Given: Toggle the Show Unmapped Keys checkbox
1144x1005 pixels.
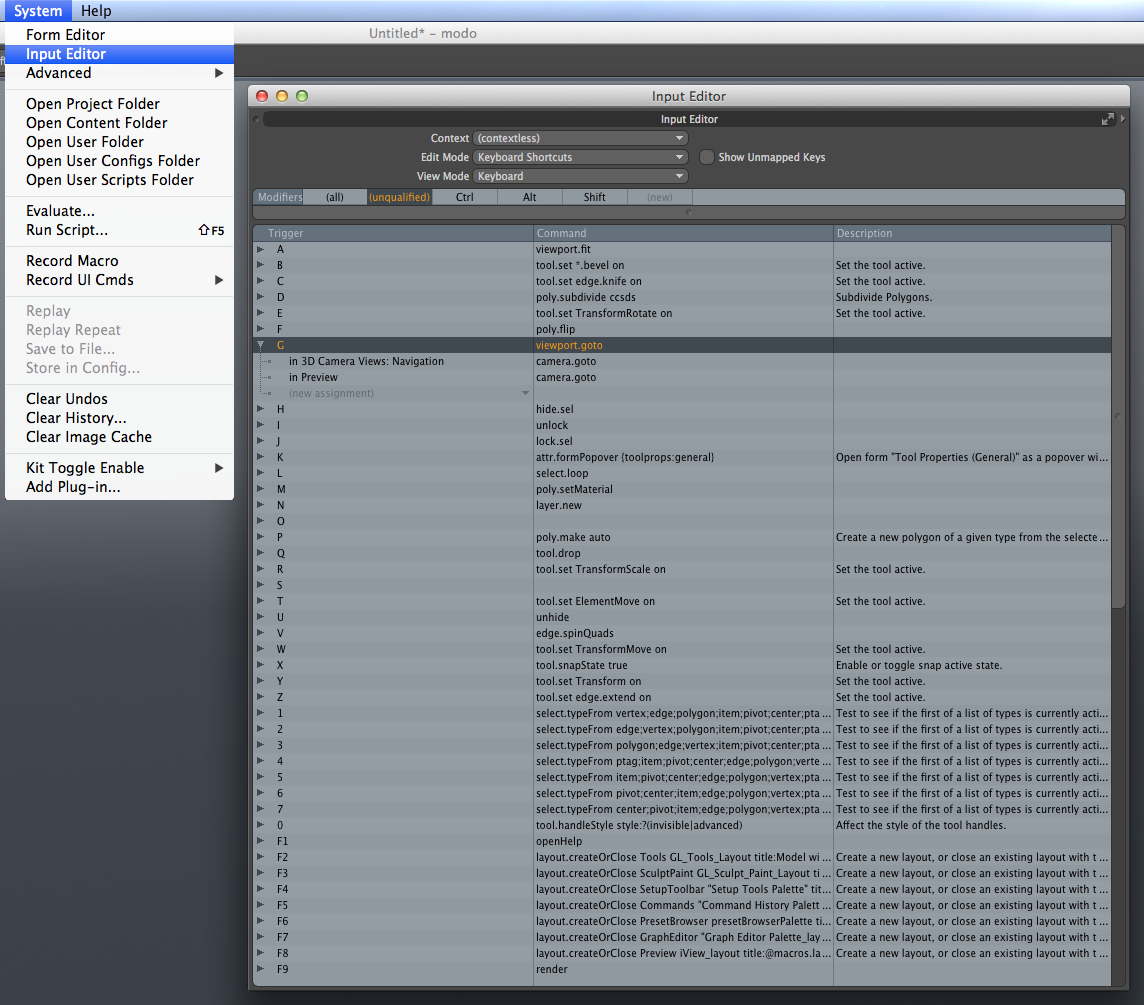Looking at the screenshot, I should [706, 157].
